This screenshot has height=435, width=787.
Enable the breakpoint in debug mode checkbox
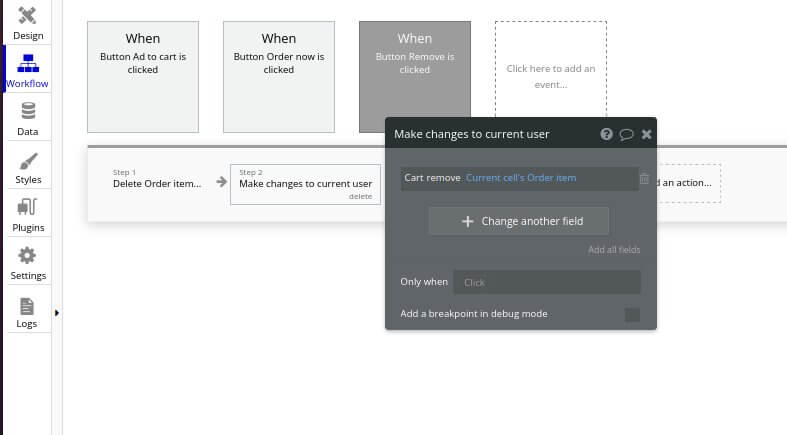[632, 315]
